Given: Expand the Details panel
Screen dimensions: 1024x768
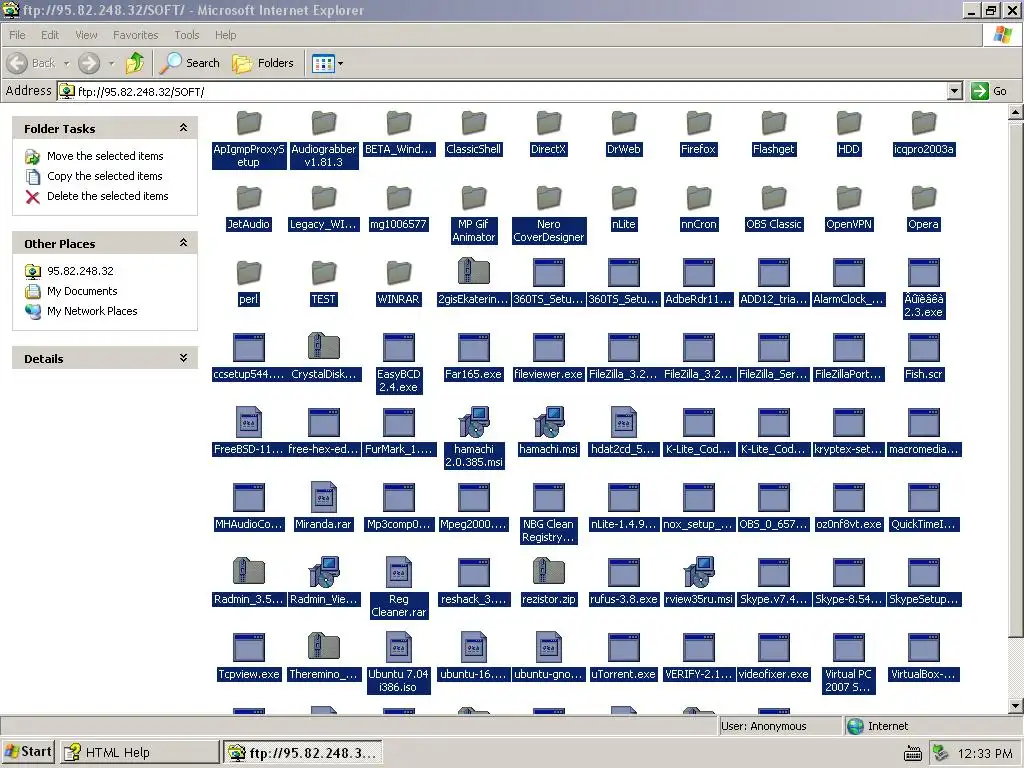Looking at the screenshot, I should tap(184, 358).
